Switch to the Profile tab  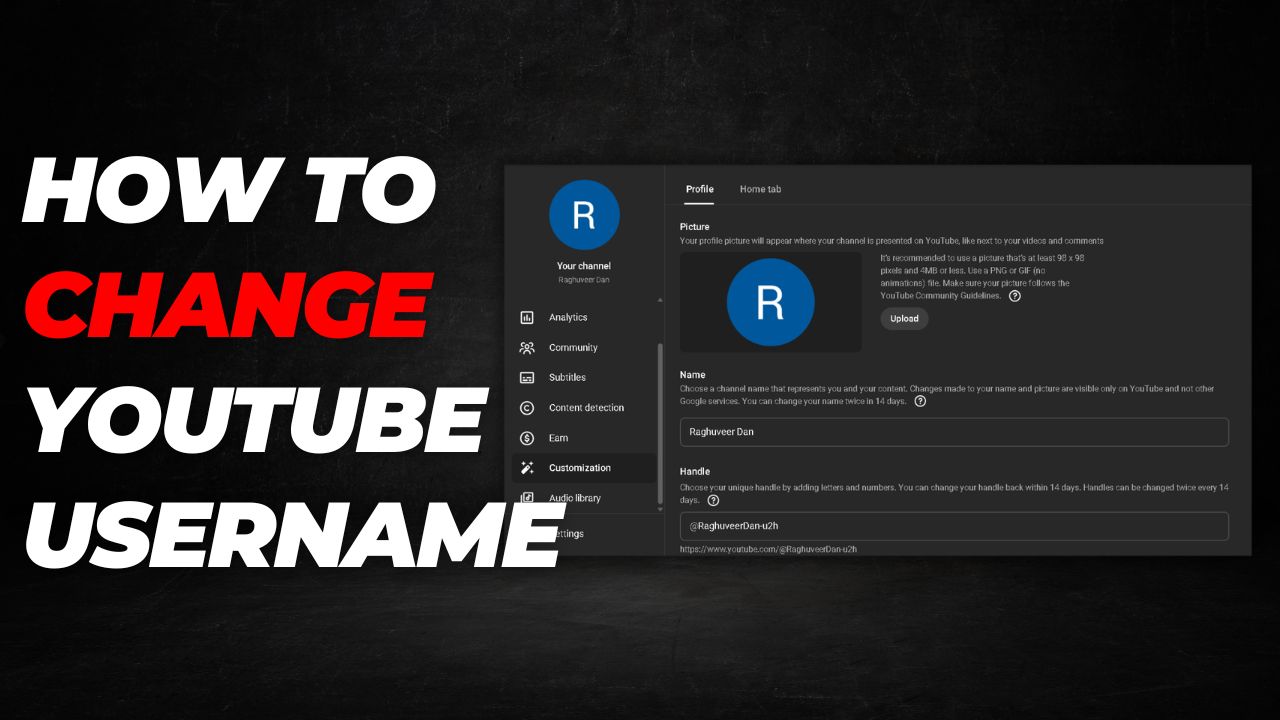tap(700, 189)
